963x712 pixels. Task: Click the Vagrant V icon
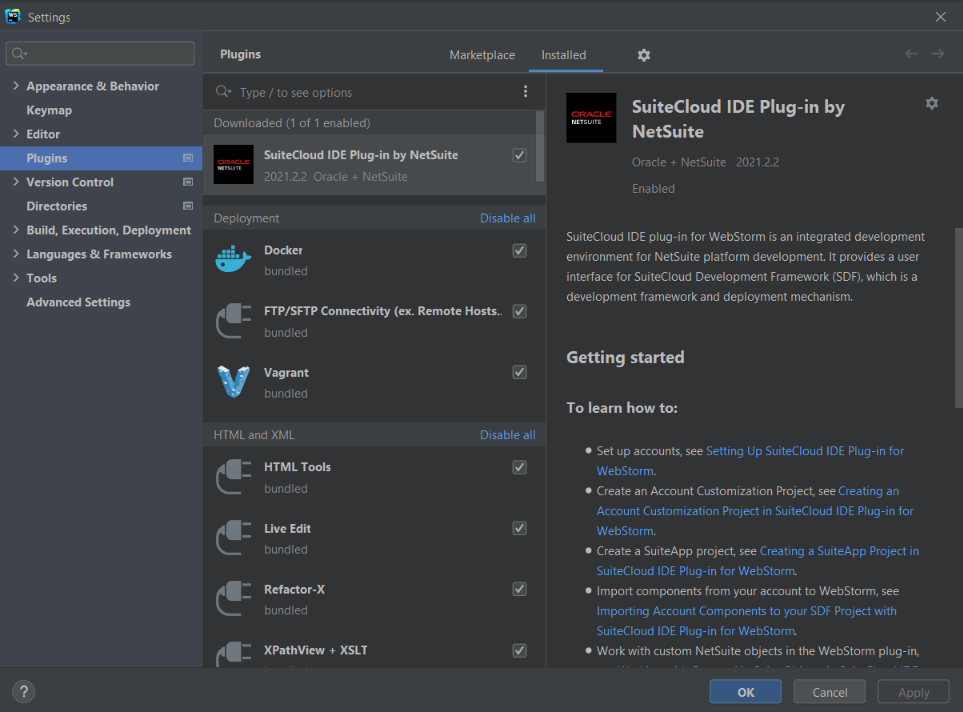[233, 381]
